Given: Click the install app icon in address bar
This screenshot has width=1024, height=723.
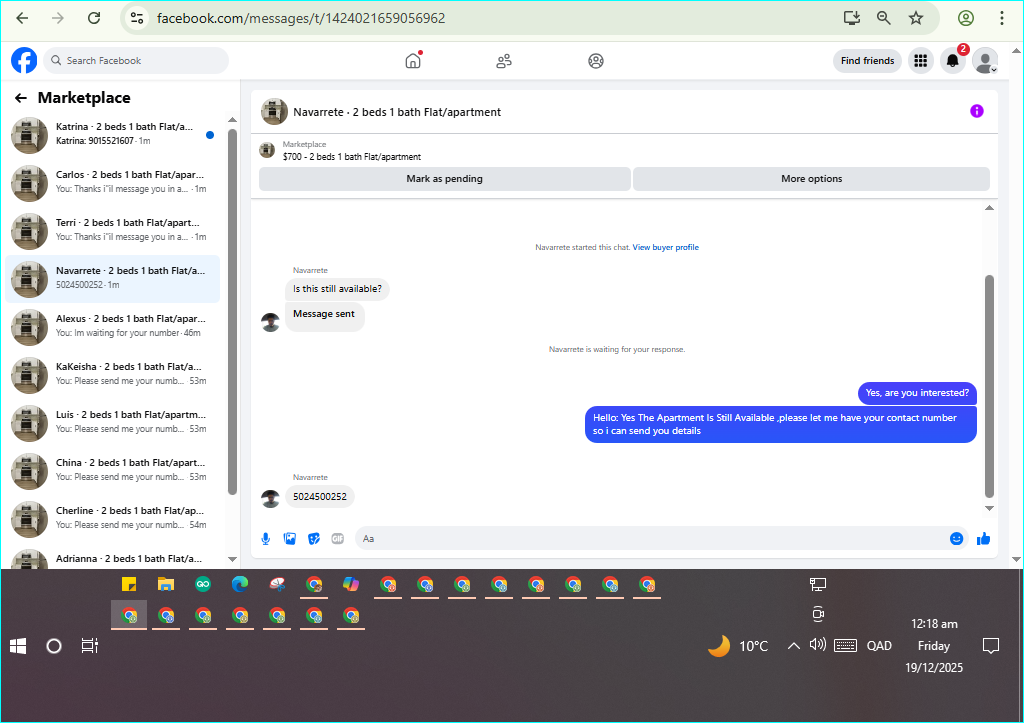Looking at the screenshot, I should [x=852, y=18].
